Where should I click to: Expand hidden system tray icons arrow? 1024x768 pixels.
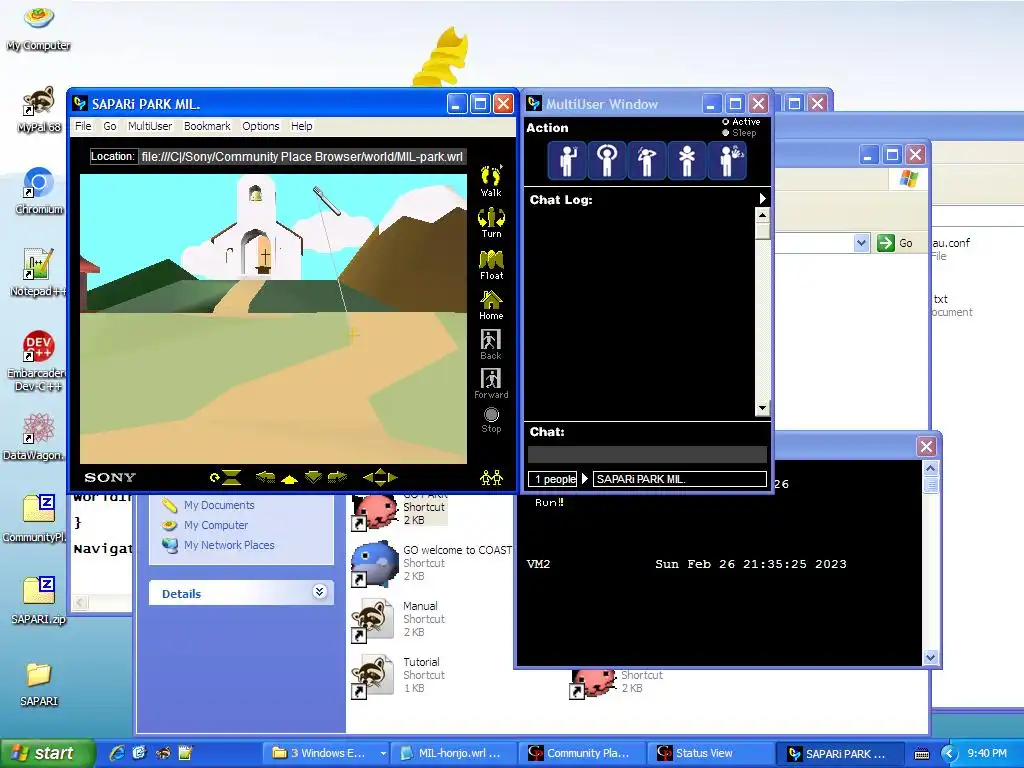(949, 754)
